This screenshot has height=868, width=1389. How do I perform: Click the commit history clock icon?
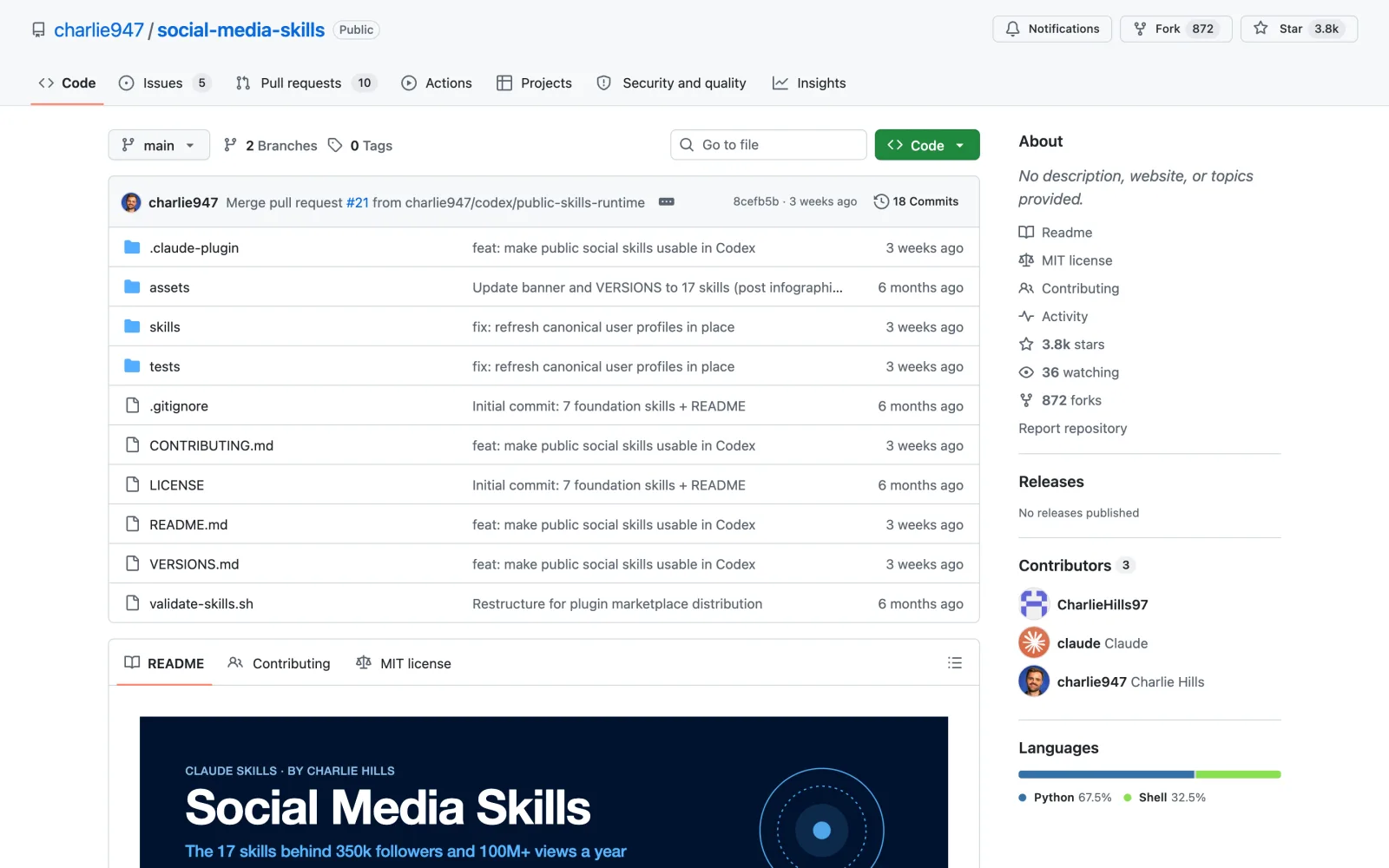[881, 201]
